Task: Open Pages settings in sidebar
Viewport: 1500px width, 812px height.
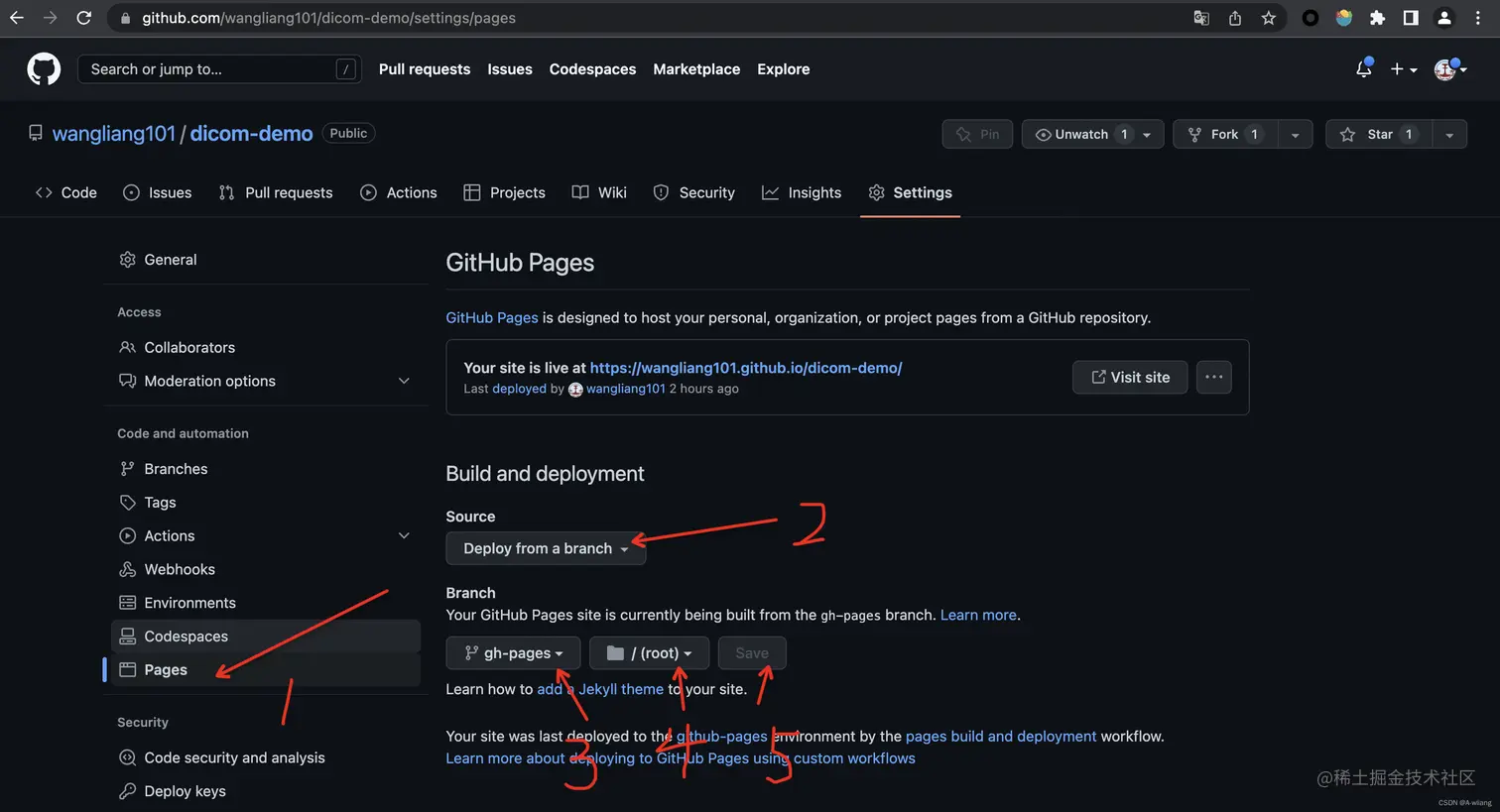Action: [x=266, y=670]
